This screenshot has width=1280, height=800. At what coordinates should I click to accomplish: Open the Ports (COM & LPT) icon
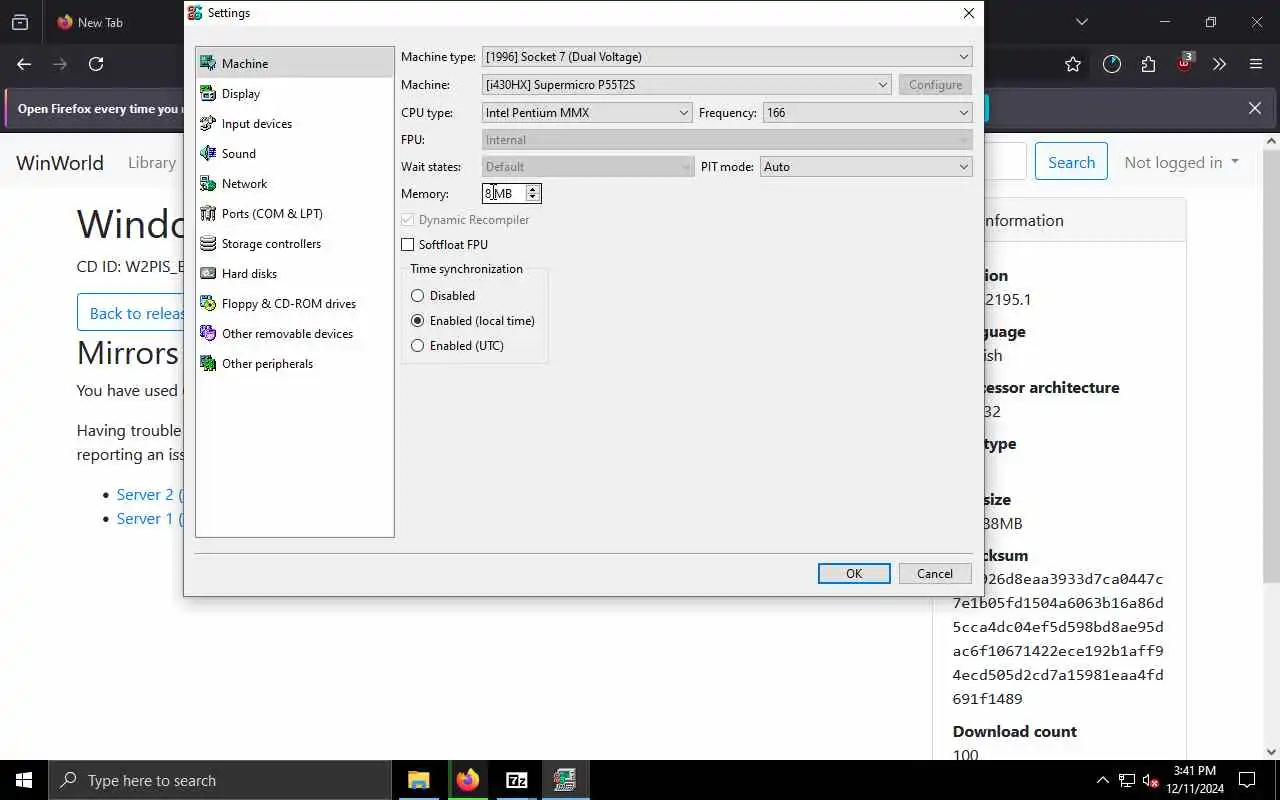click(x=208, y=213)
